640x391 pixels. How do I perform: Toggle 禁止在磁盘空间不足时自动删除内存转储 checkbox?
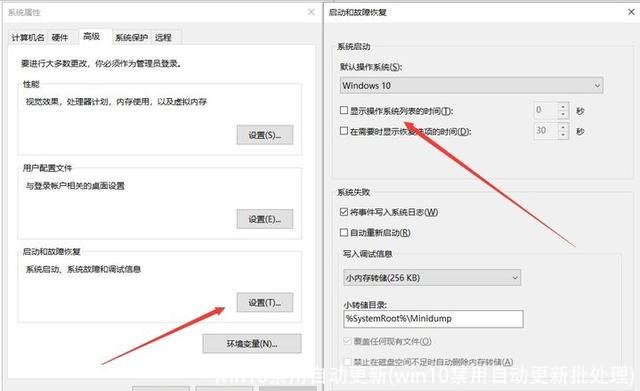(x=348, y=362)
